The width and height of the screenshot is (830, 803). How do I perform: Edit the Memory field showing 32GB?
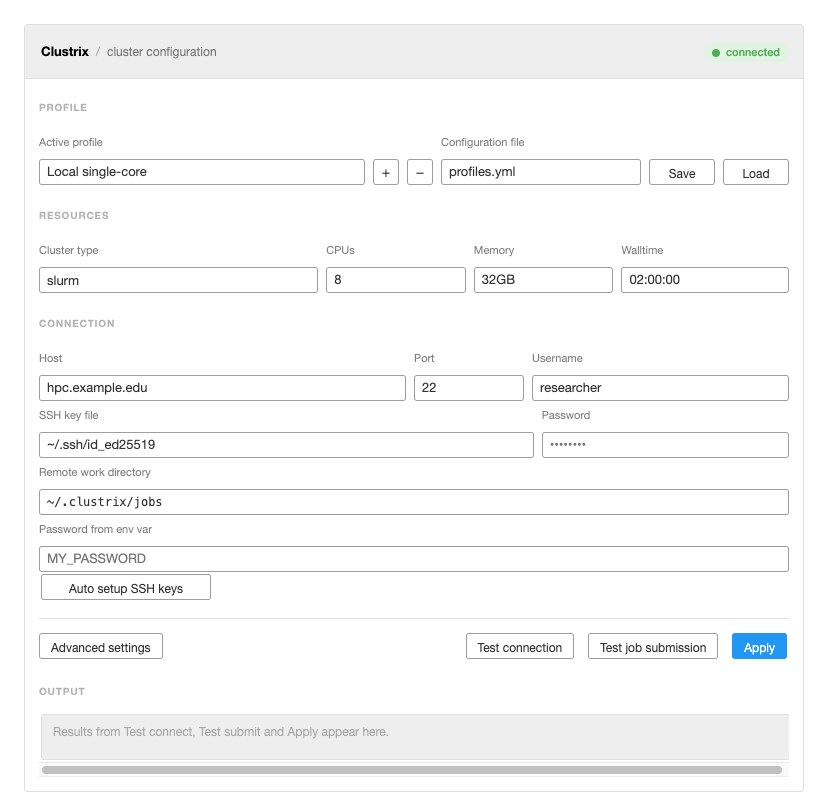(x=543, y=280)
